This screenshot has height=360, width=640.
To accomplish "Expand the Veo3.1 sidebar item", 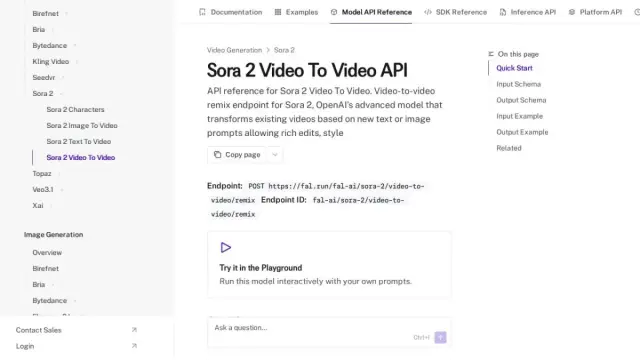I will click(43, 189).
